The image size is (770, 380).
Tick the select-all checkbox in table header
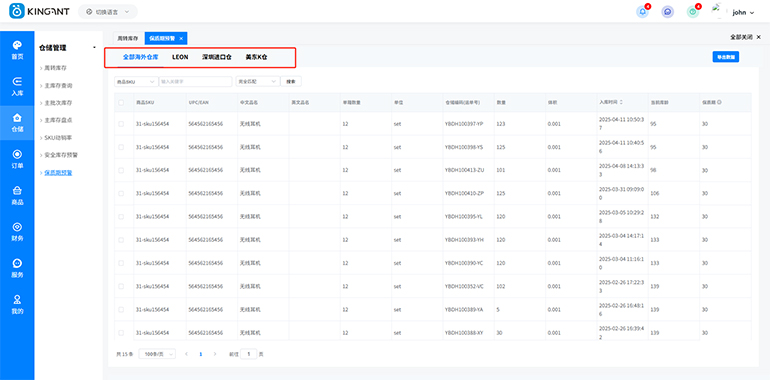[121, 103]
